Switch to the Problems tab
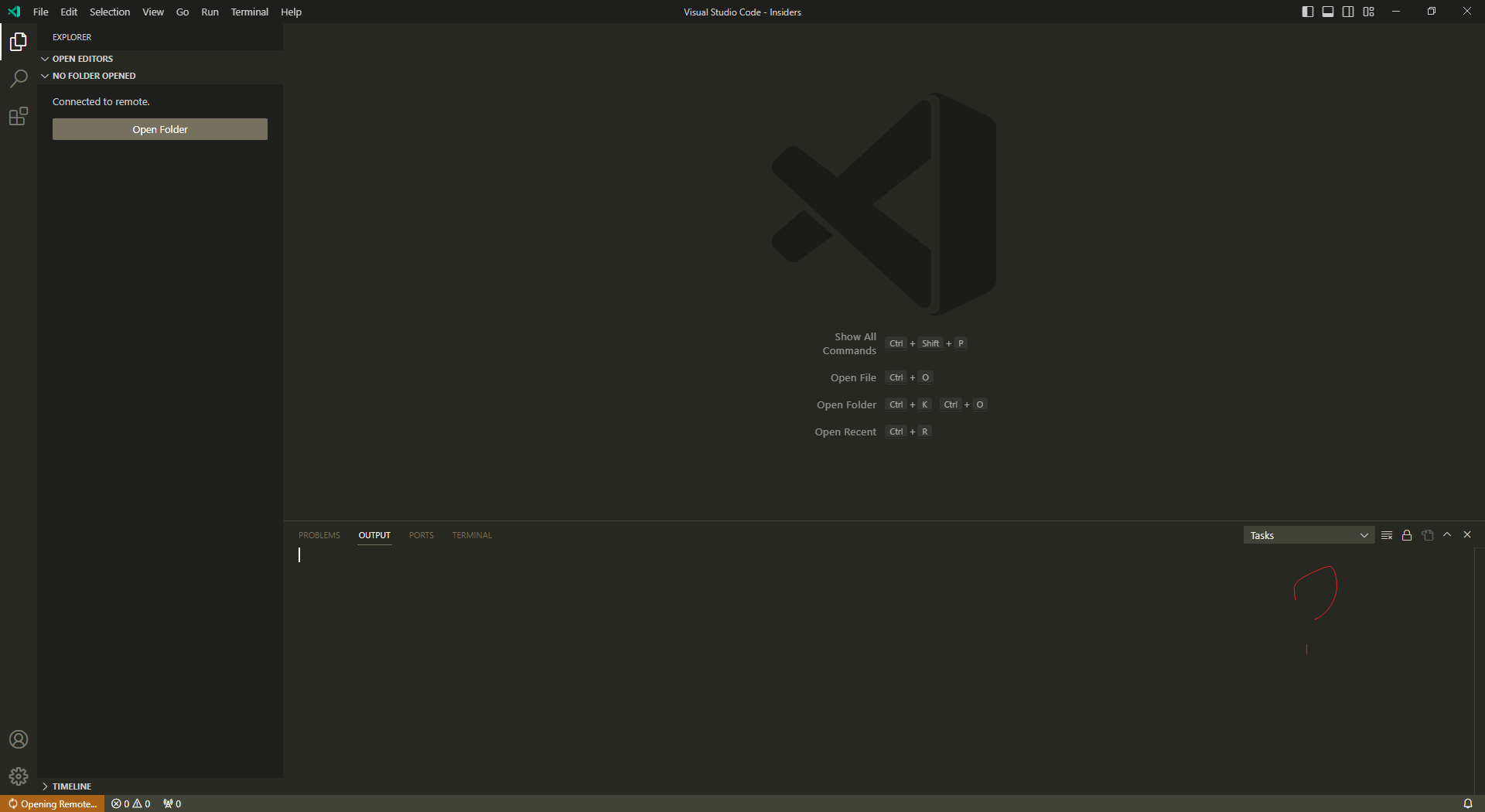This screenshot has height=812, width=1485. (x=319, y=534)
